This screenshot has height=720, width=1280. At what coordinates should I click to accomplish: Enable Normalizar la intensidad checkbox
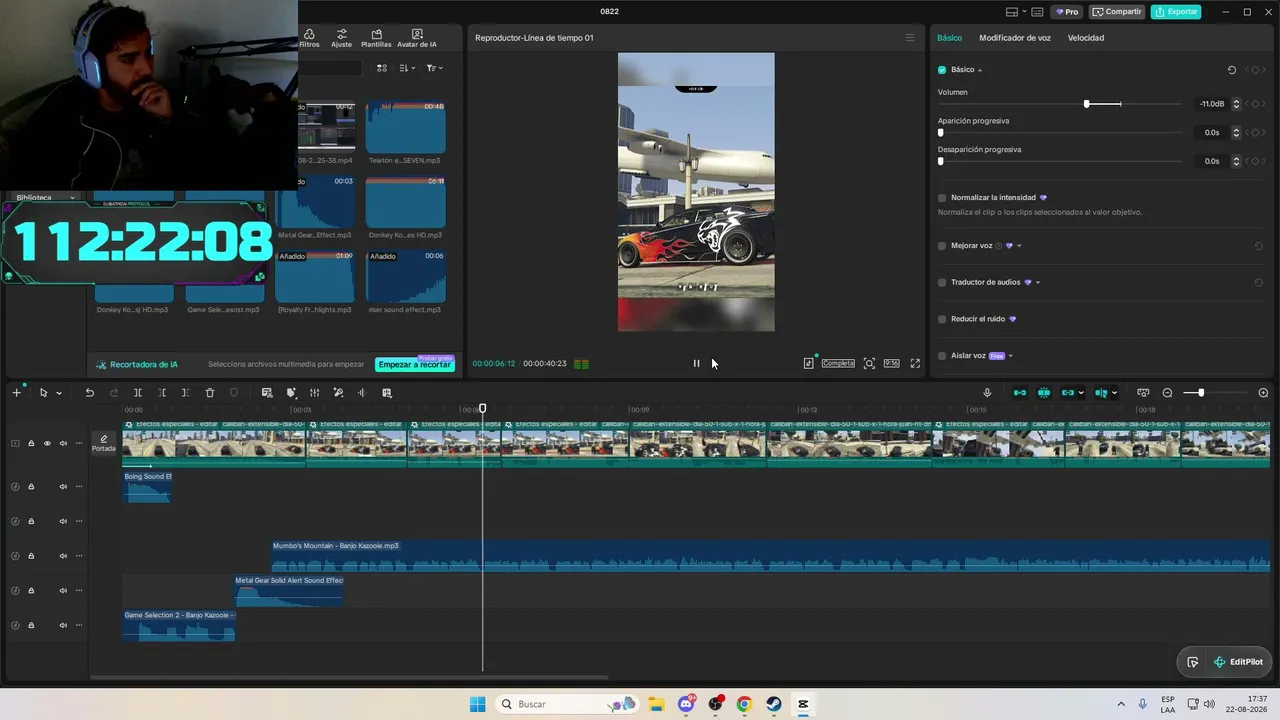[x=942, y=198]
